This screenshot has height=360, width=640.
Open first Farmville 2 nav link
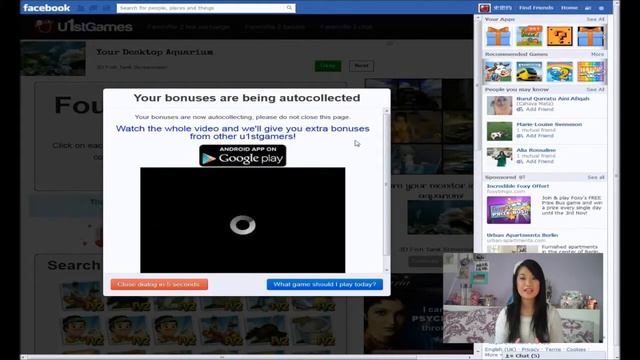[189, 27]
